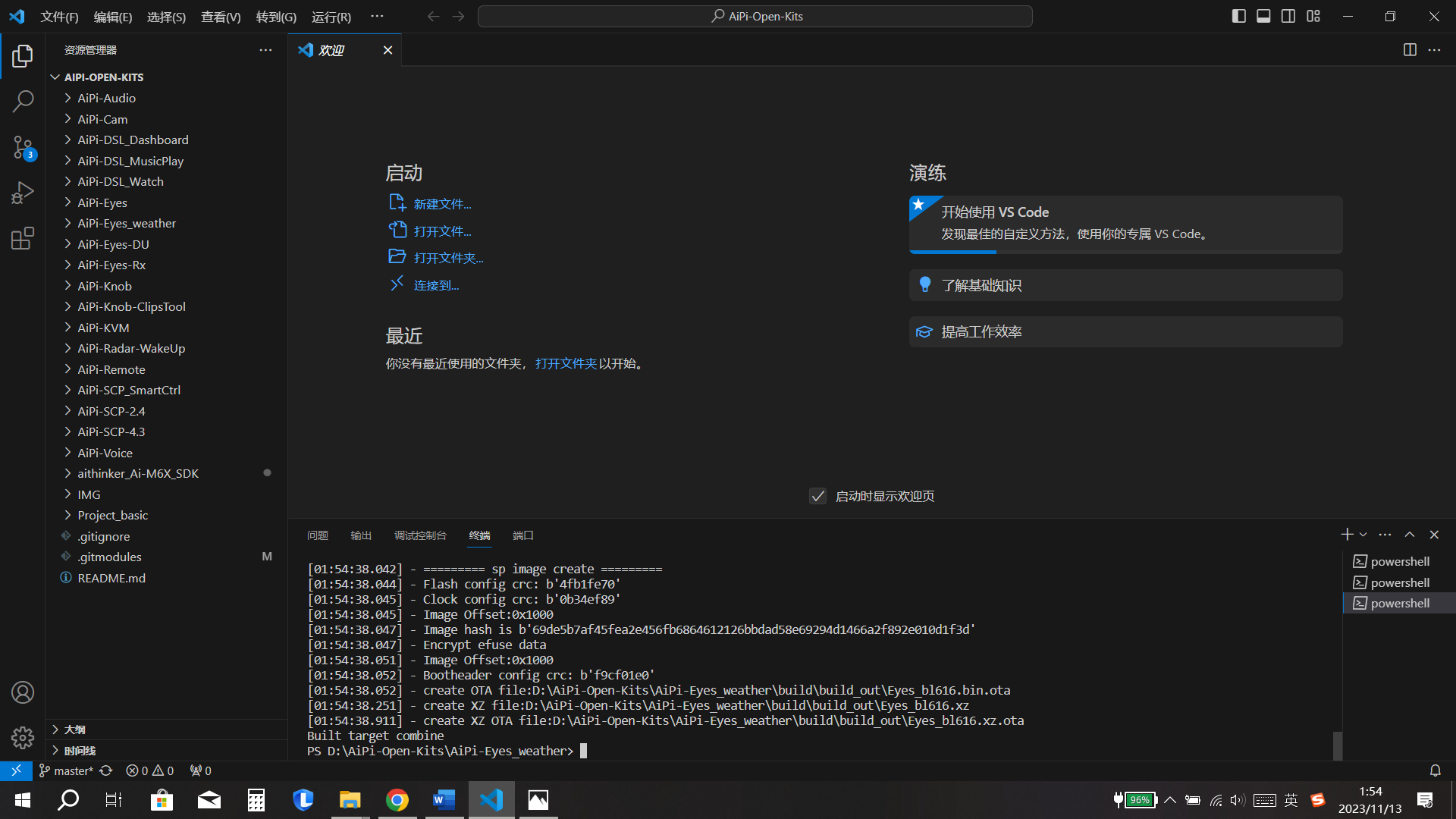This screenshot has width=1456, height=819.
Task: Select the third powershell terminal instance
Action: point(1398,603)
